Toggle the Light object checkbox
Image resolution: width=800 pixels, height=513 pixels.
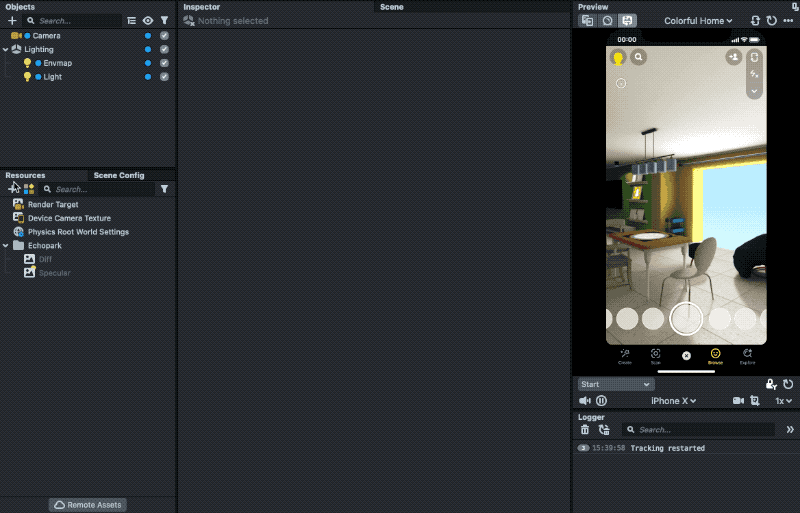pos(164,77)
